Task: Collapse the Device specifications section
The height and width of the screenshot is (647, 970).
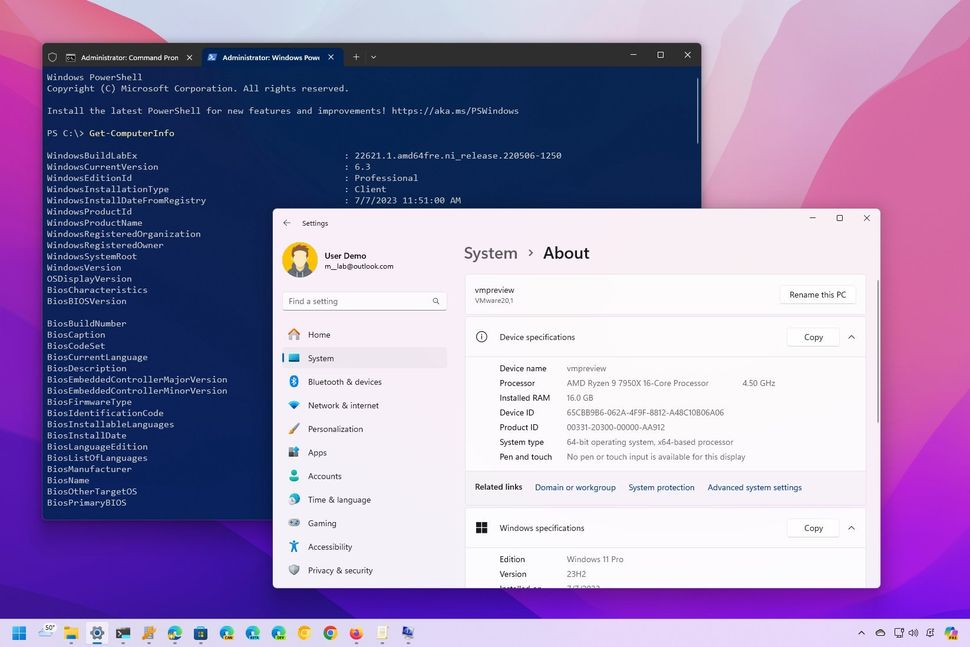Action: pos(851,336)
